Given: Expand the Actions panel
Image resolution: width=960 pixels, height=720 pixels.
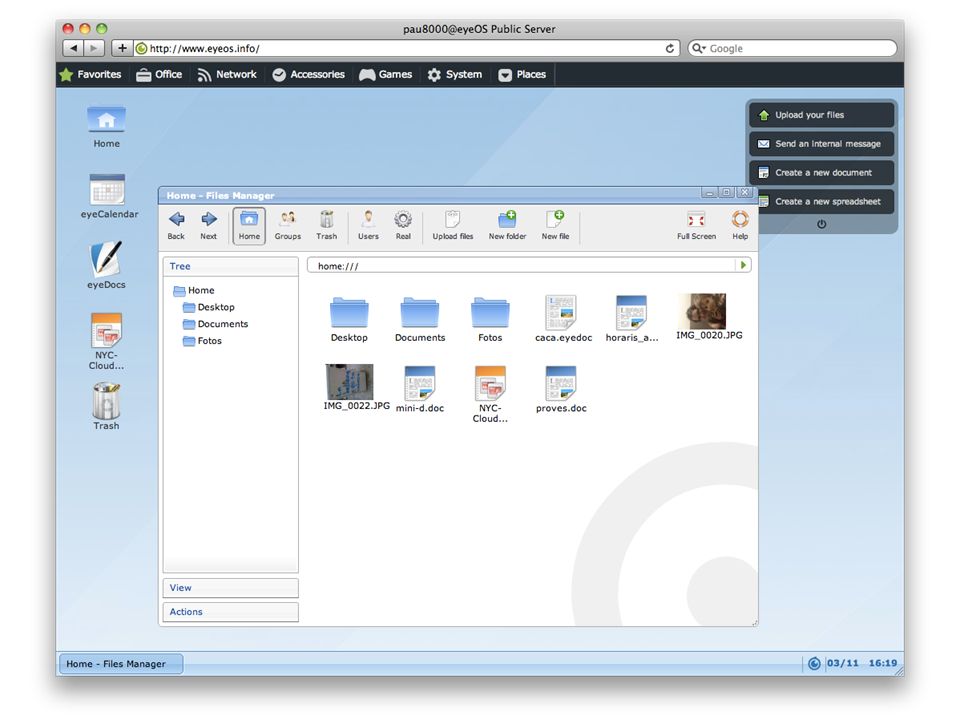Looking at the screenshot, I should [x=231, y=612].
